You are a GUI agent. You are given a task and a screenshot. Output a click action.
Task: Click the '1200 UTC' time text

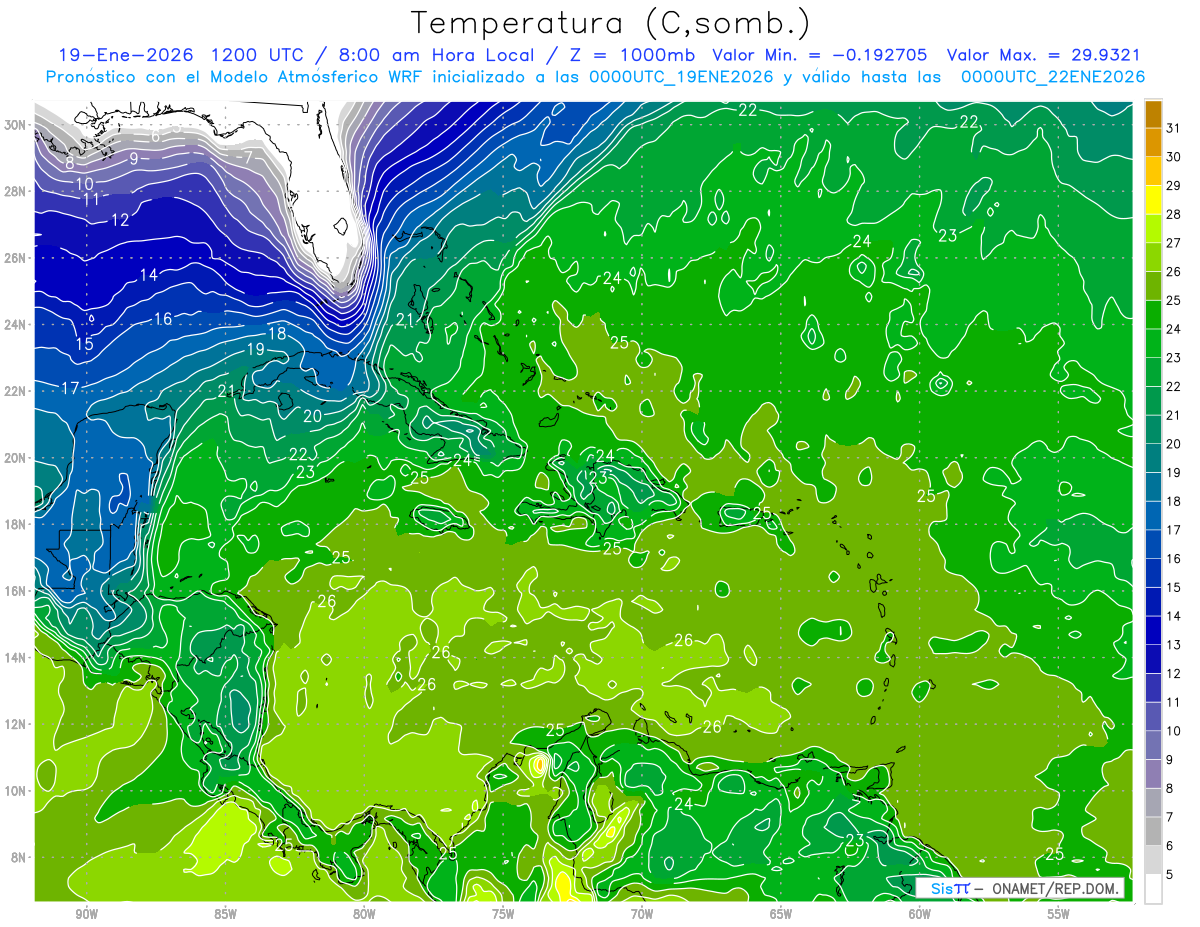pos(258,55)
